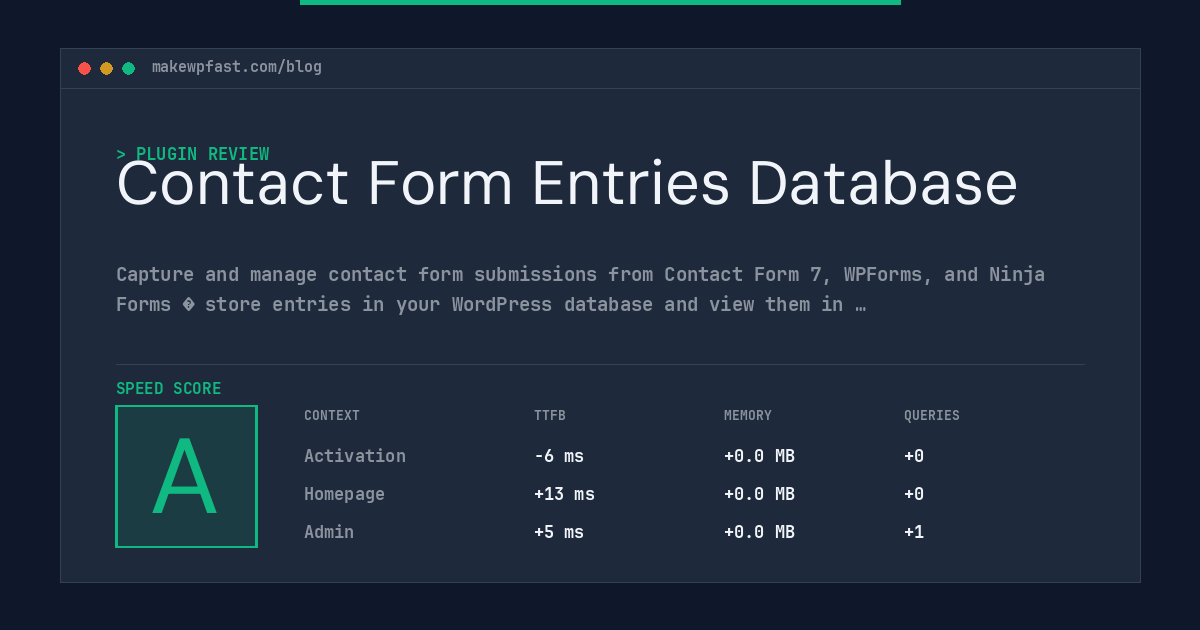Click the '+5 ms' Admin TTFB value
1200x630 pixels.
pyautogui.click(x=559, y=532)
